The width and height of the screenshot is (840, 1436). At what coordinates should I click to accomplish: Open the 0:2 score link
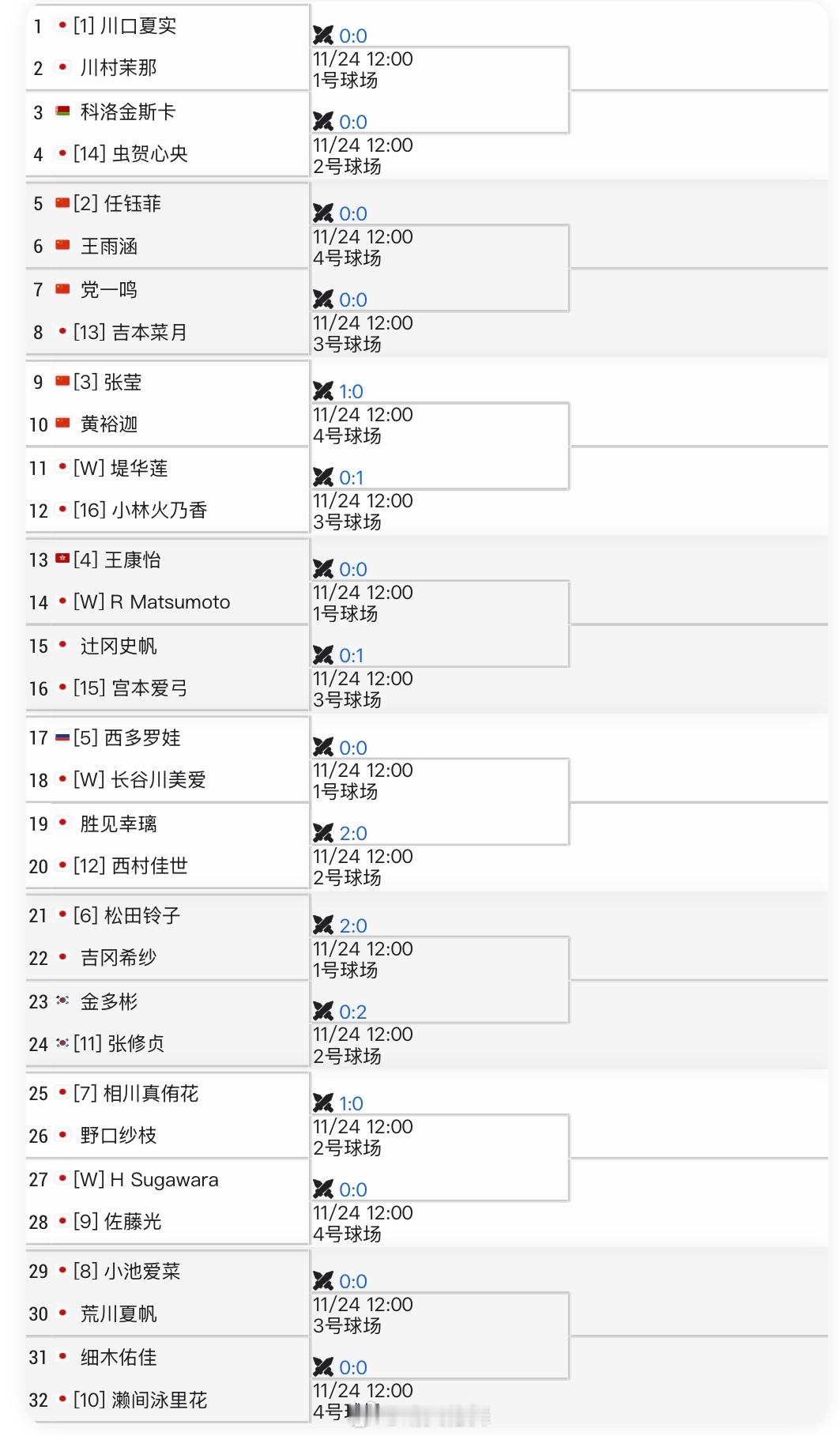pos(352,1012)
